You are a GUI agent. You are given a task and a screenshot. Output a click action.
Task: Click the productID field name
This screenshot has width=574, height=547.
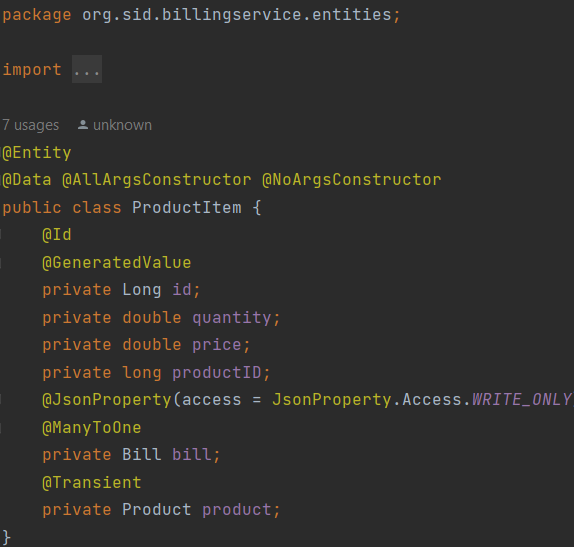pos(217,373)
